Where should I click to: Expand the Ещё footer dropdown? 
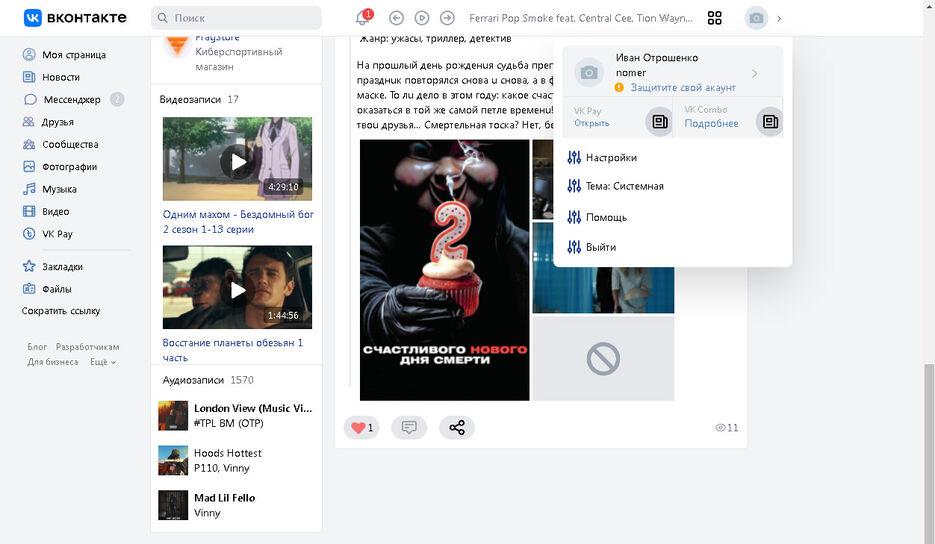tap(103, 361)
